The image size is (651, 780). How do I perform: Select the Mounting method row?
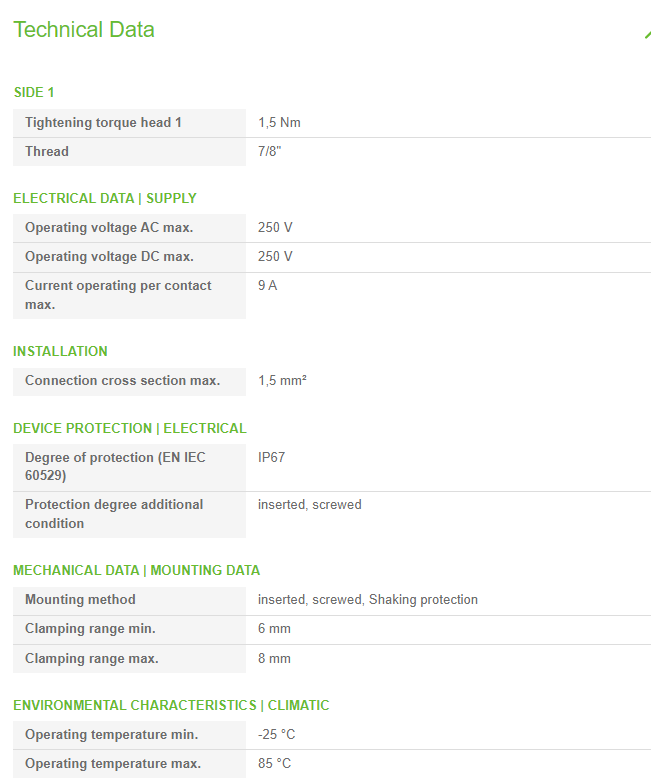point(332,600)
